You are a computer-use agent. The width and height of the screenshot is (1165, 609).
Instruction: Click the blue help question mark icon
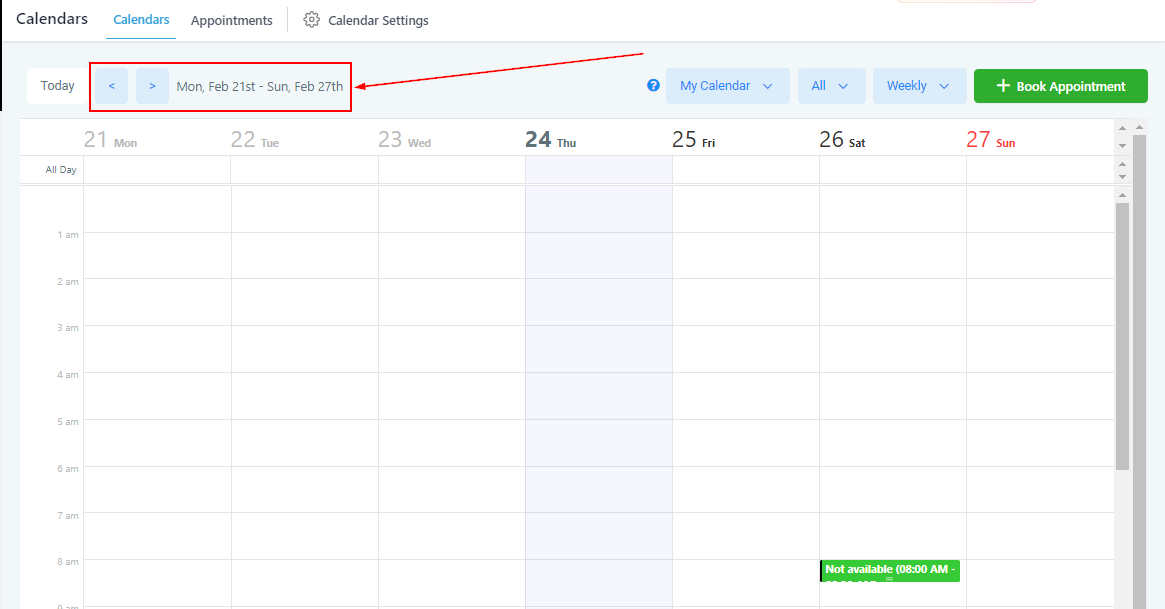click(x=653, y=86)
